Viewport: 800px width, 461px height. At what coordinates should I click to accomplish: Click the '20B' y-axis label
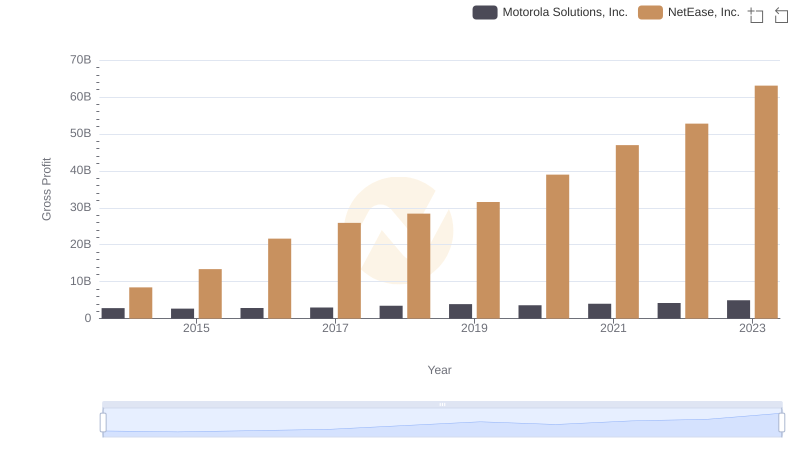coord(81,244)
